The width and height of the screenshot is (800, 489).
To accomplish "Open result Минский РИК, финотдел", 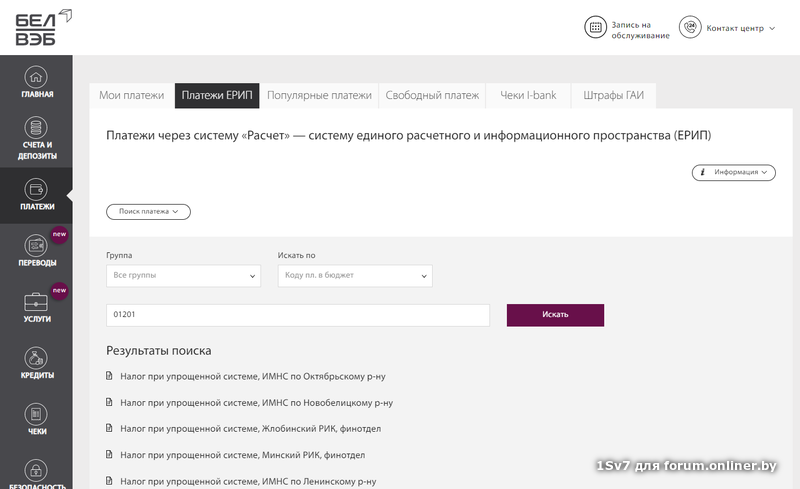I will [x=242, y=455].
